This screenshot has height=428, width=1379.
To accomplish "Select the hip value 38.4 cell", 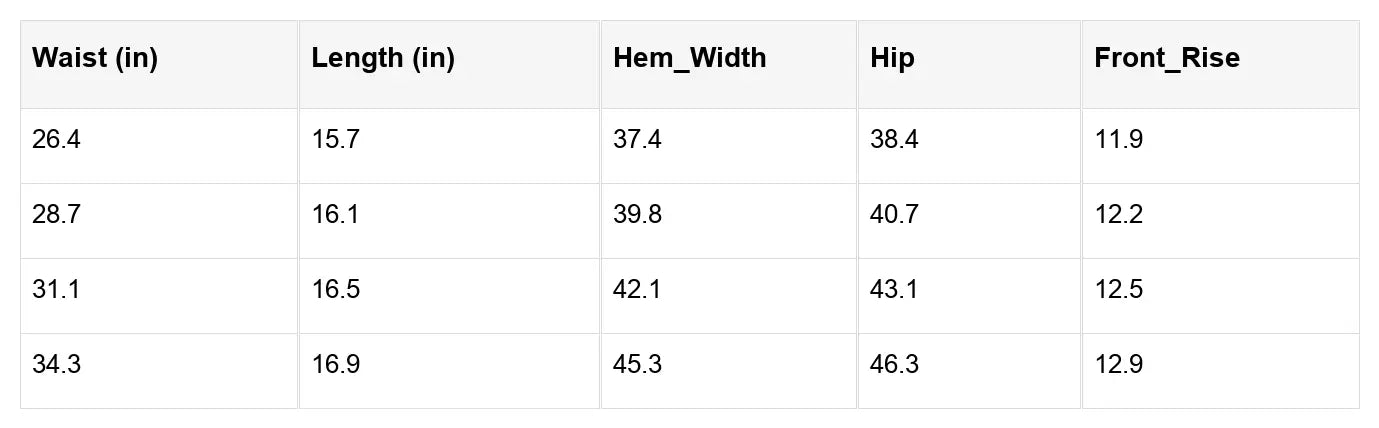I will (x=895, y=140).
